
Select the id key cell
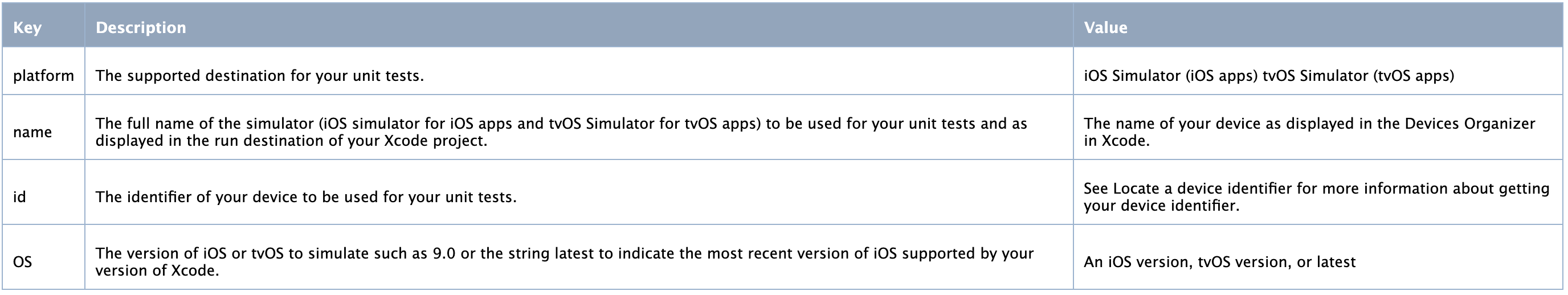click(x=43, y=197)
